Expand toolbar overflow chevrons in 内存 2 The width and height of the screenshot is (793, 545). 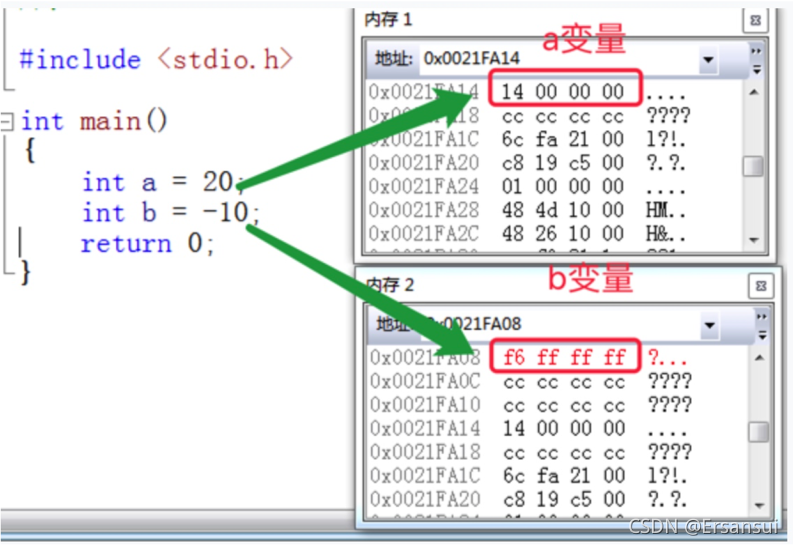click(762, 316)
